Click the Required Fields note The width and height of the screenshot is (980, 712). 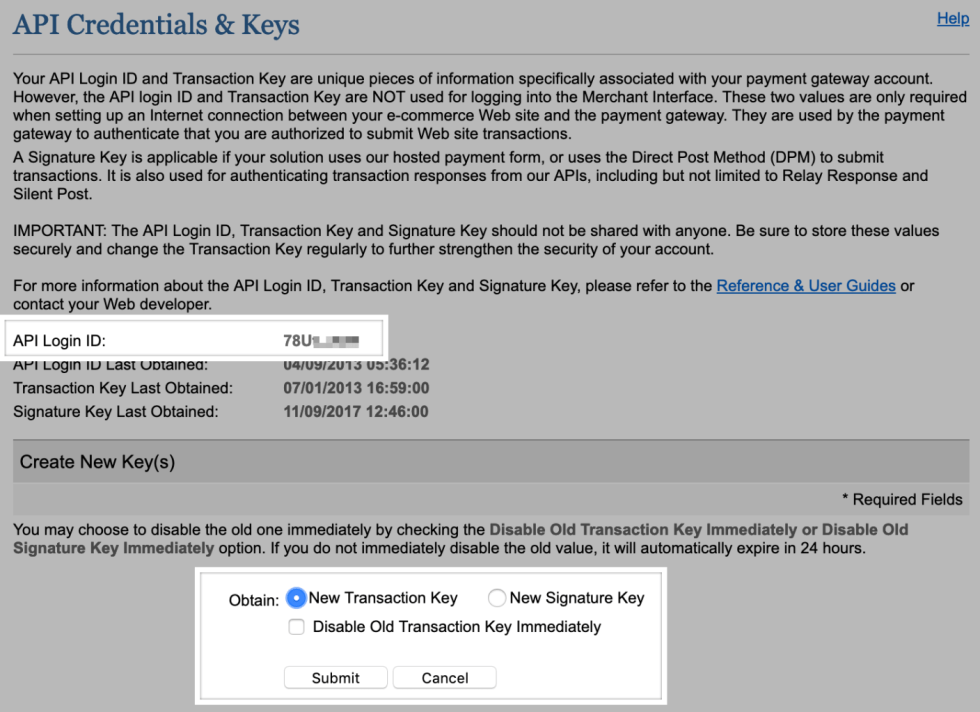tap(902, 500)
